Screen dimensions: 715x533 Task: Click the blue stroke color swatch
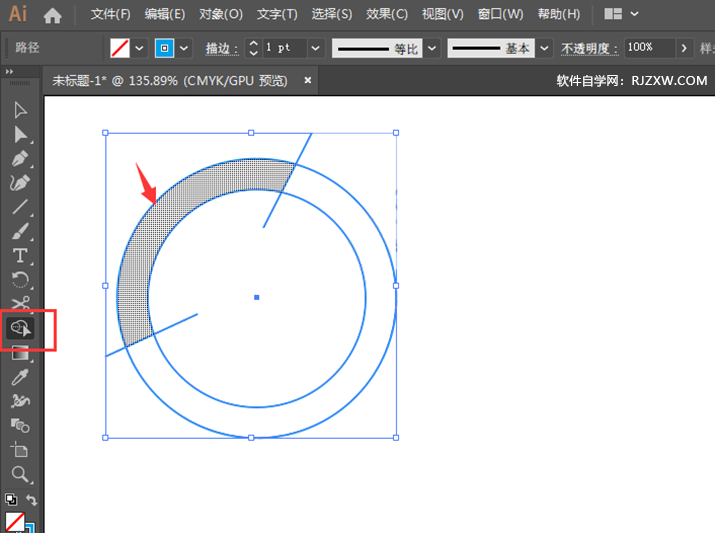pyautogui.click(x=165, y=48)
